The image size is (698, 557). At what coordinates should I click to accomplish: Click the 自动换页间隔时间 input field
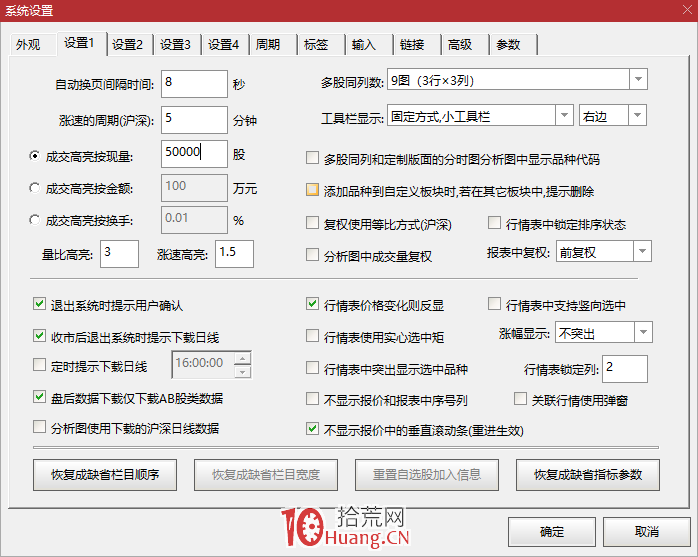[x=194, y=84]
